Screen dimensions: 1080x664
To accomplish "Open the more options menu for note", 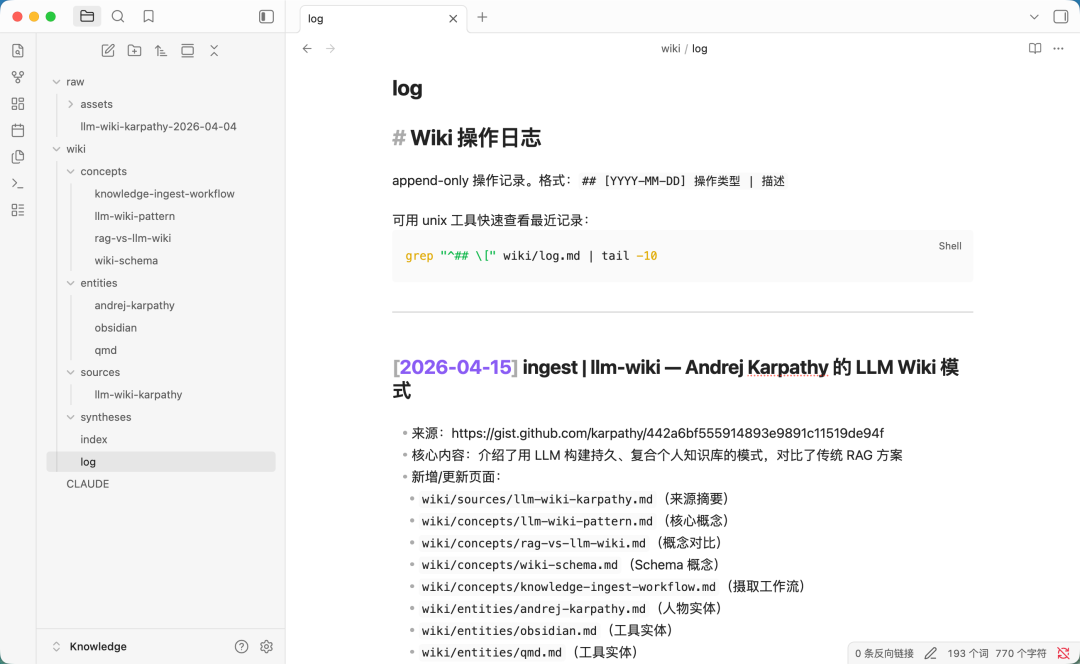I will pos(1058,48).
